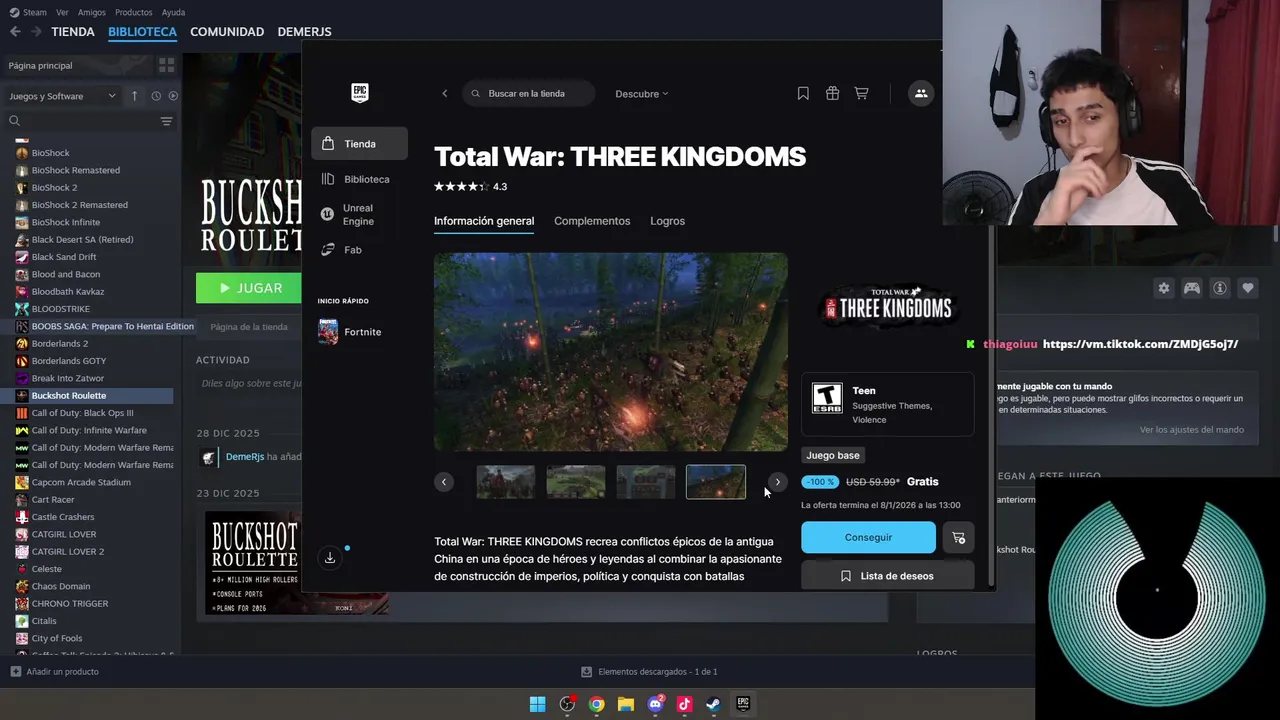This screenshot has width=1280, height=720.
Task: Click green JUGAR button in Steam
Action: (x=248, y=288)
